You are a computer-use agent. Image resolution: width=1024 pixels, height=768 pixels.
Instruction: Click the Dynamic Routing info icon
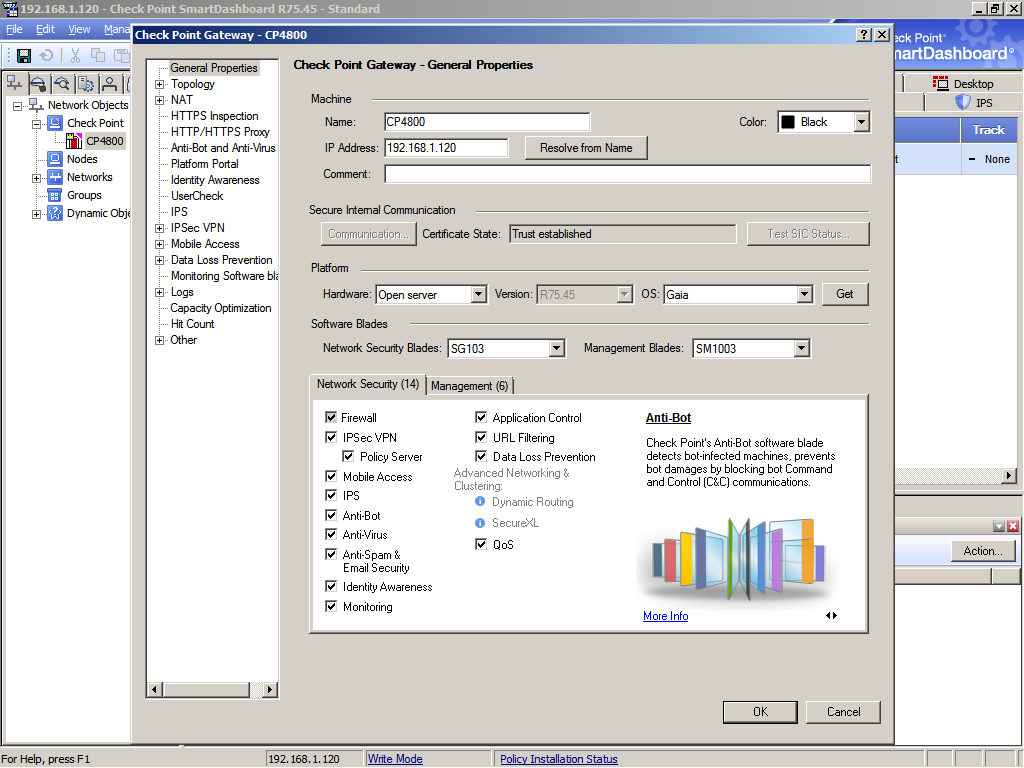click(x=480, y=502)
